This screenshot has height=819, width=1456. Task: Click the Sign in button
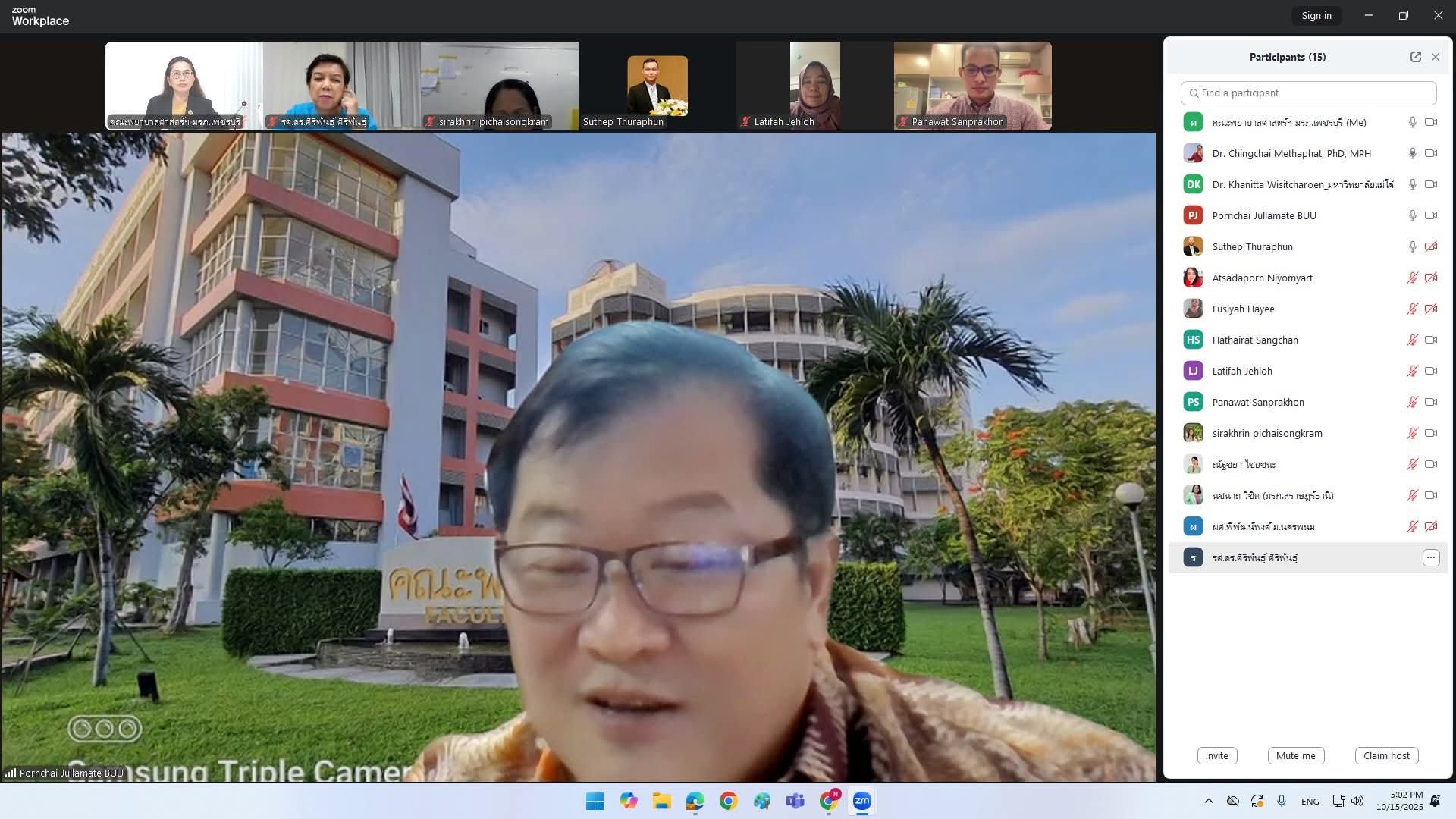tap(1316, 15)
